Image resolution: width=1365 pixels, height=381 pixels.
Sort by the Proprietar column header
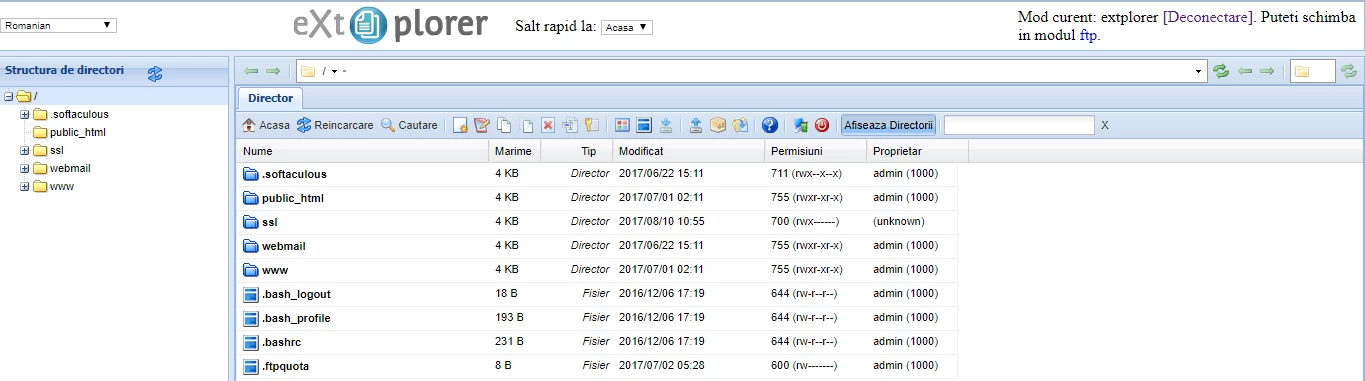[x=918, y=151]
